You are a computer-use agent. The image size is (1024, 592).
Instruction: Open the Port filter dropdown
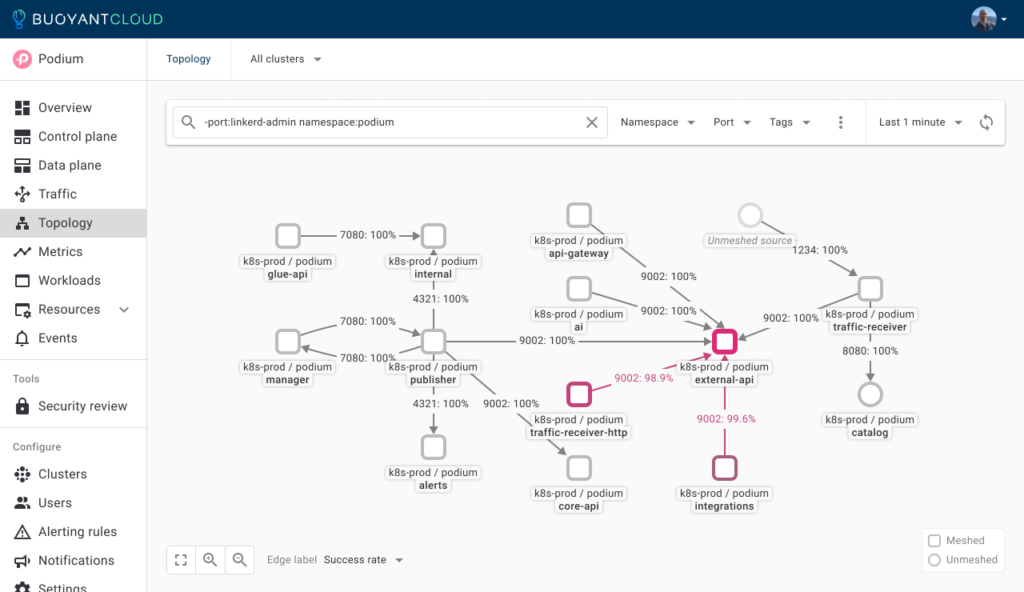[x=731, y=122]
